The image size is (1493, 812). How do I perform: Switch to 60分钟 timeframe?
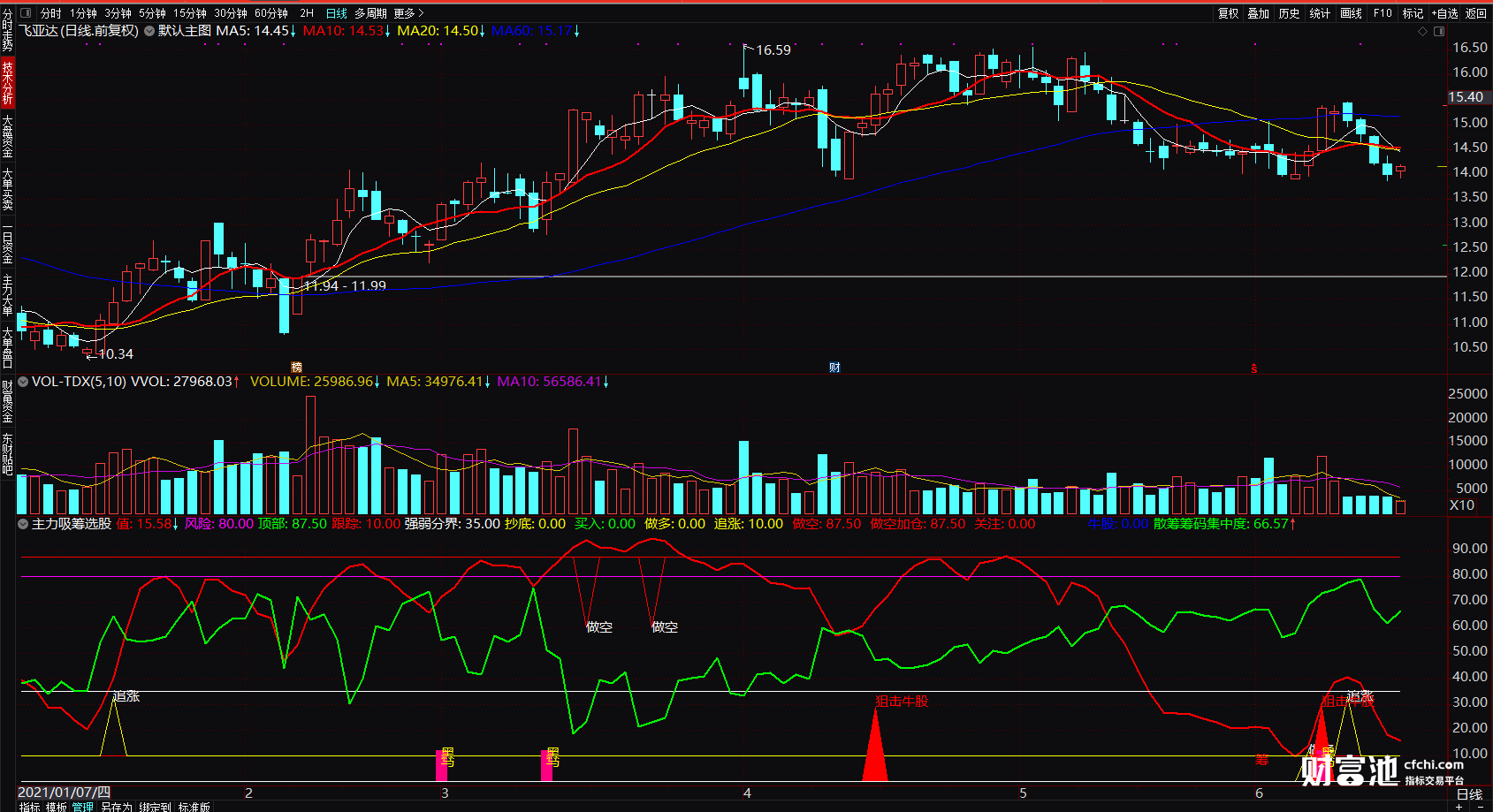point(271,13)
